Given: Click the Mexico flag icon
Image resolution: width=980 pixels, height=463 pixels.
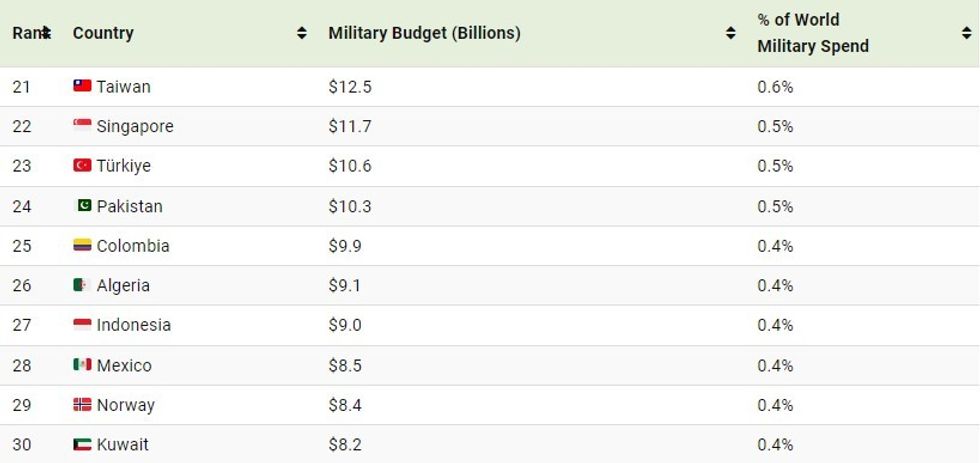Looking at the screenshot, I should (82, 364).
